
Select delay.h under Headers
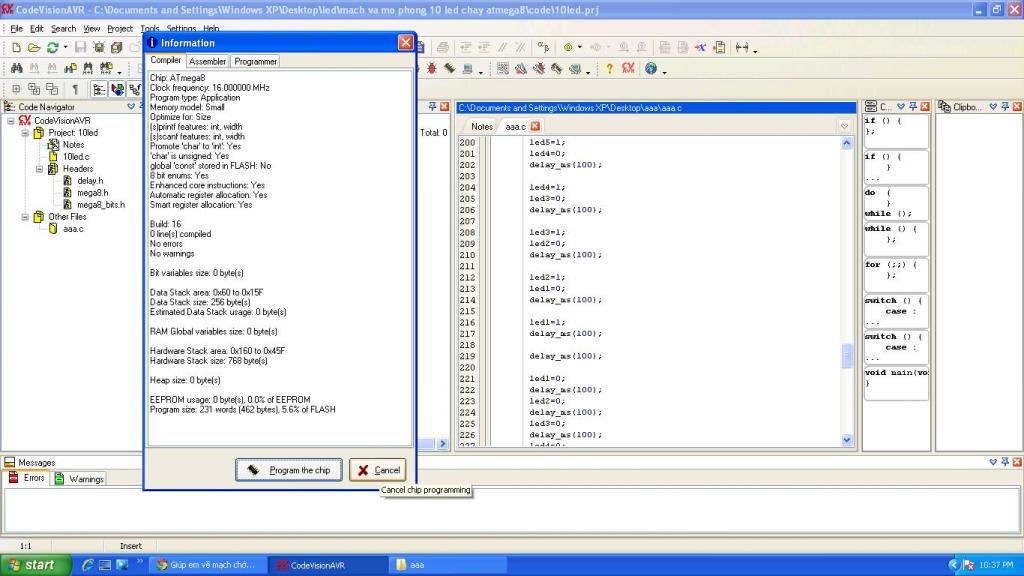[x=89, y=181]
